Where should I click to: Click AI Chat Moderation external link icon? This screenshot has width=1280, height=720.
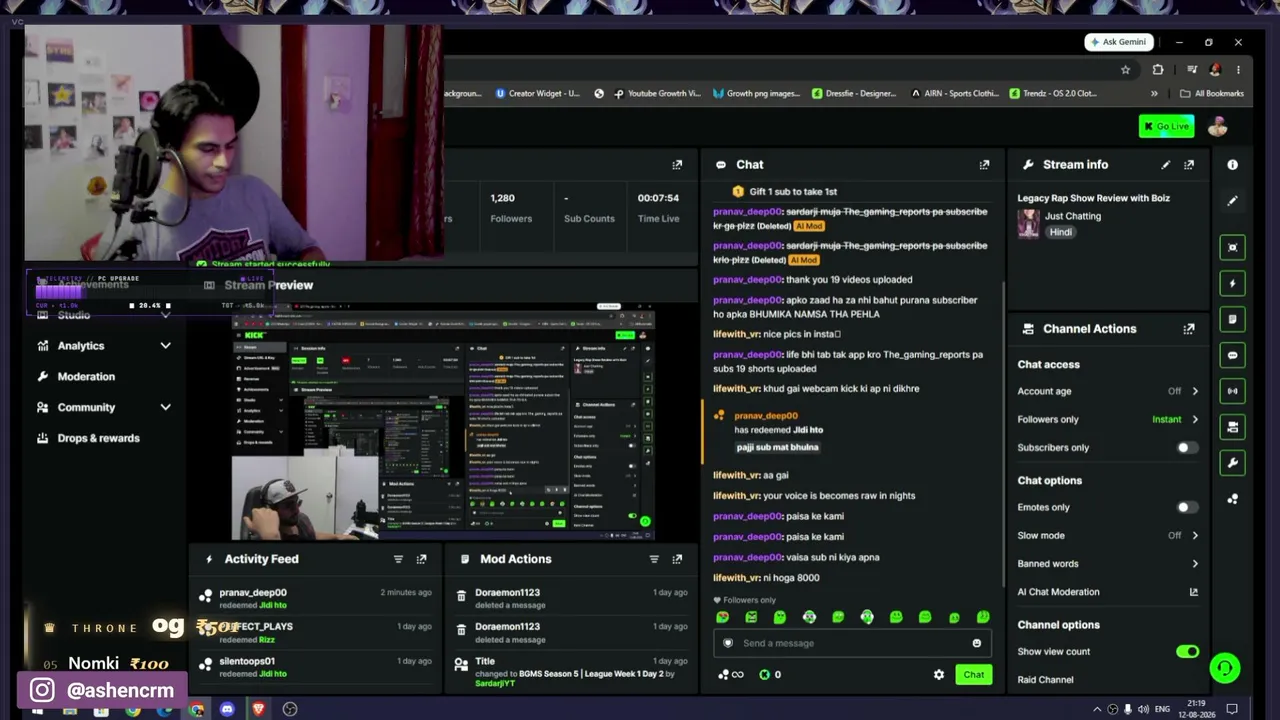(x=1193, y=592)
